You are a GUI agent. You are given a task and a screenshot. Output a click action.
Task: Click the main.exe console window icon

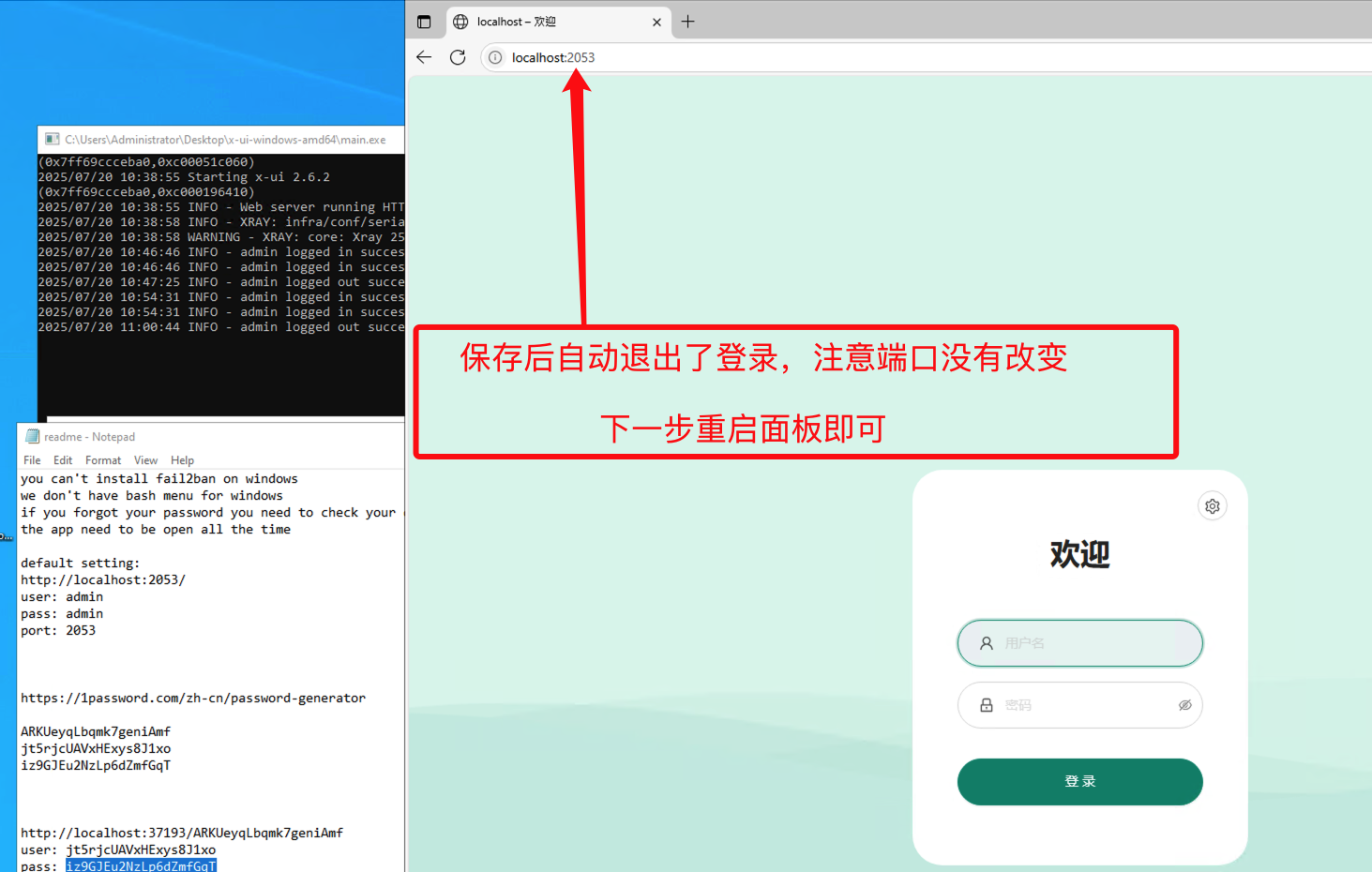click(53, 140)
